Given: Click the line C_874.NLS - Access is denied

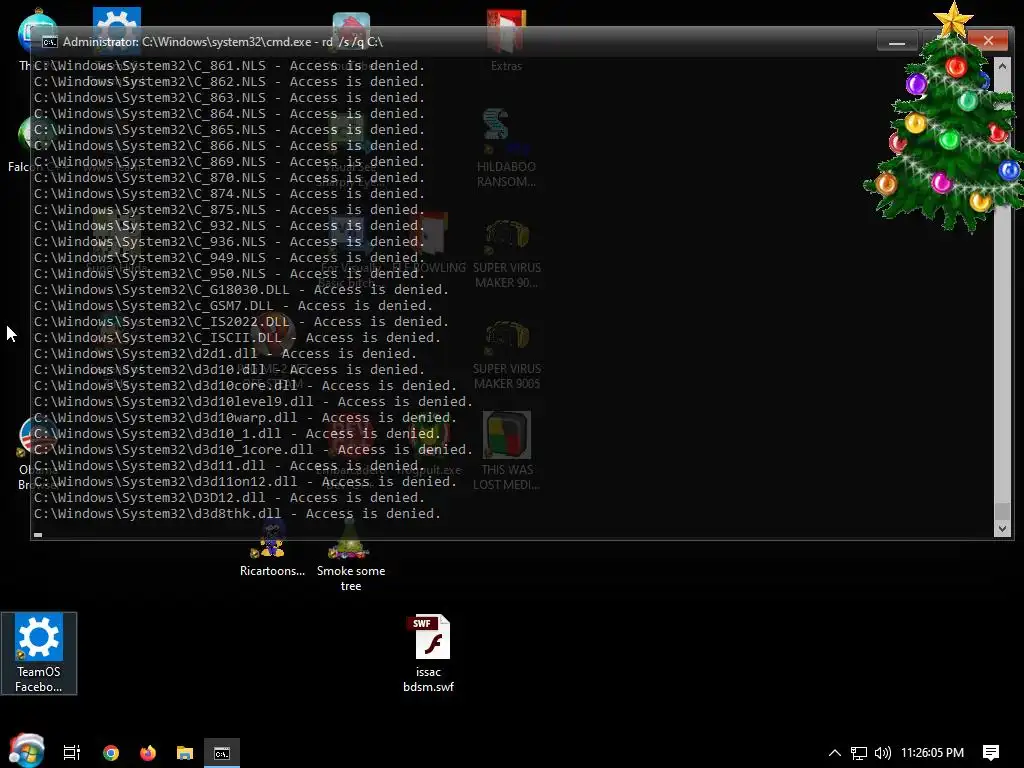Looking at the screenshot, I should 229,193.
